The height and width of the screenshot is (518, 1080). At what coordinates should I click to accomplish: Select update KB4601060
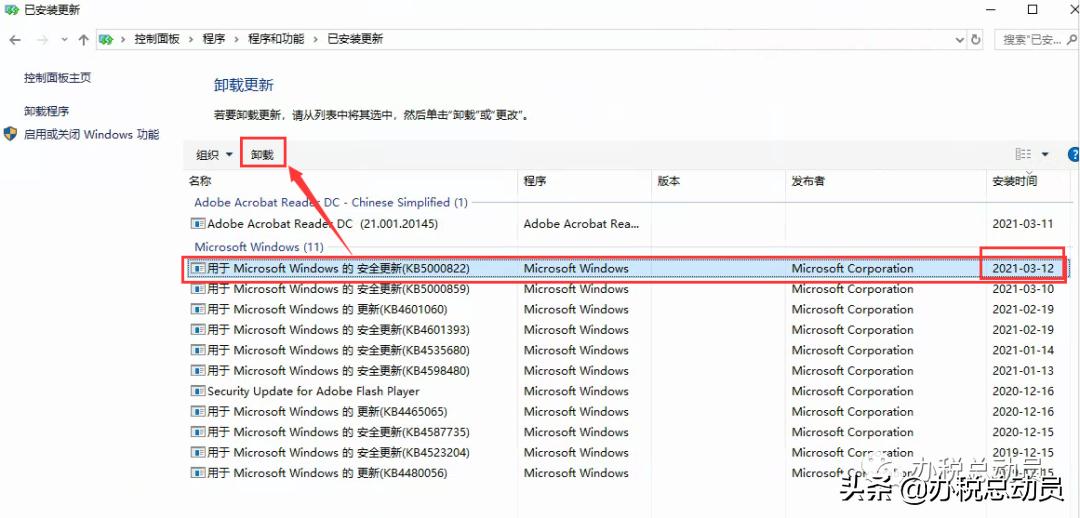pos(630,309)
